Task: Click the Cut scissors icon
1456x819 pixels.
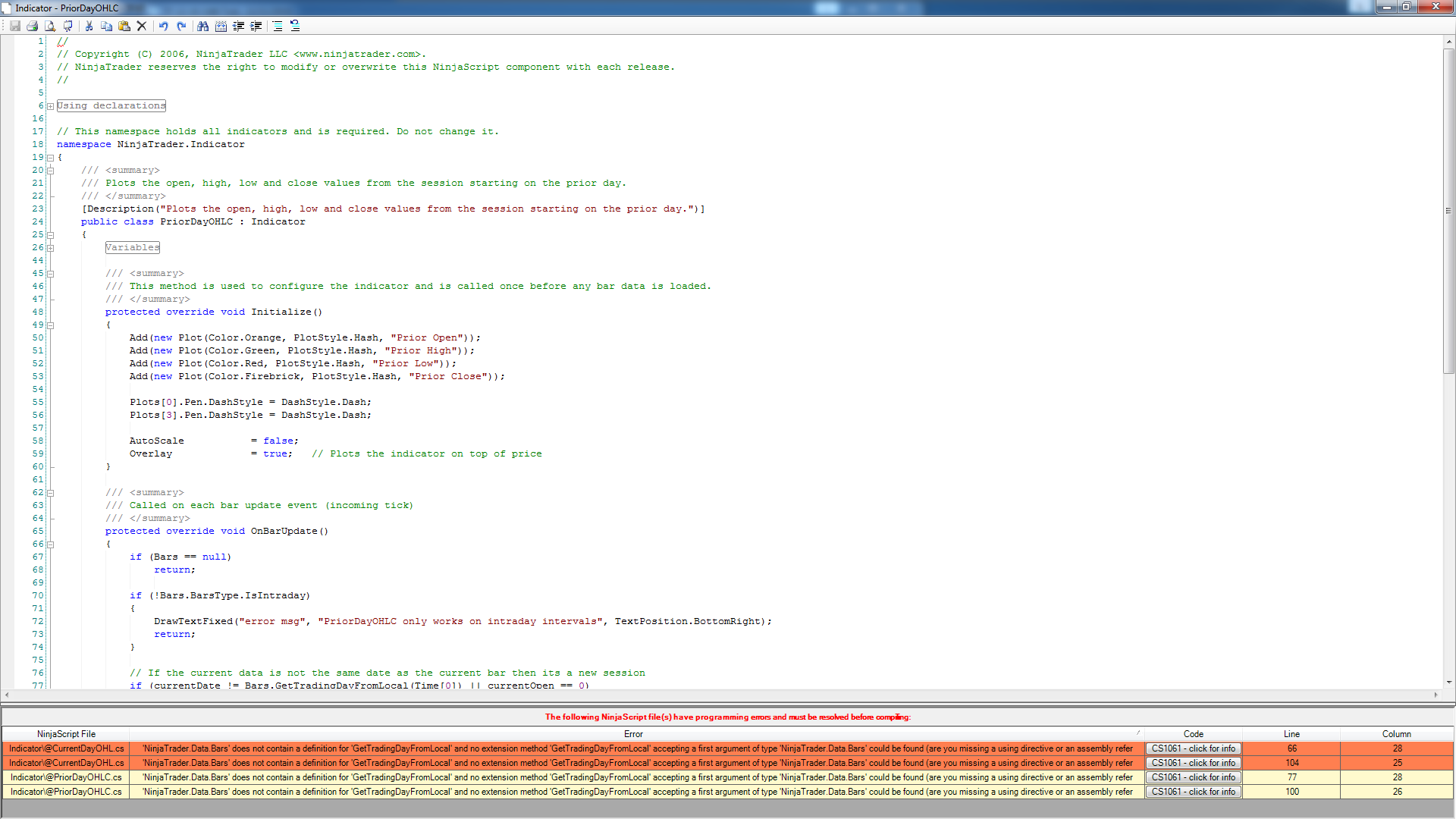Action: tap(89, 26)
